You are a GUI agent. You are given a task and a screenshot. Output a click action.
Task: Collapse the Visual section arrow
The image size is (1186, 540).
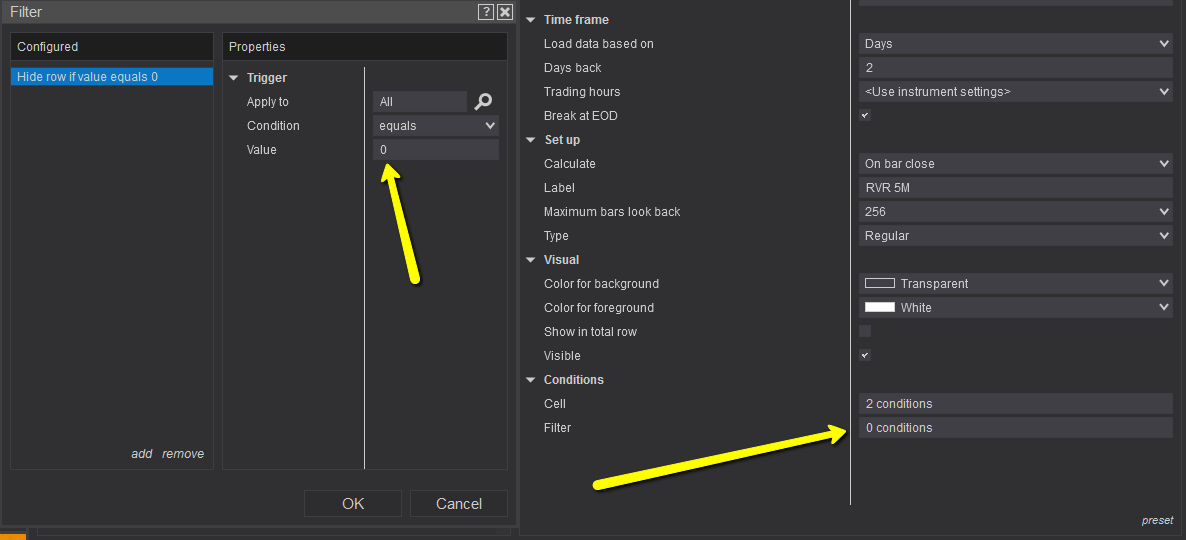(x=531, y=260)
